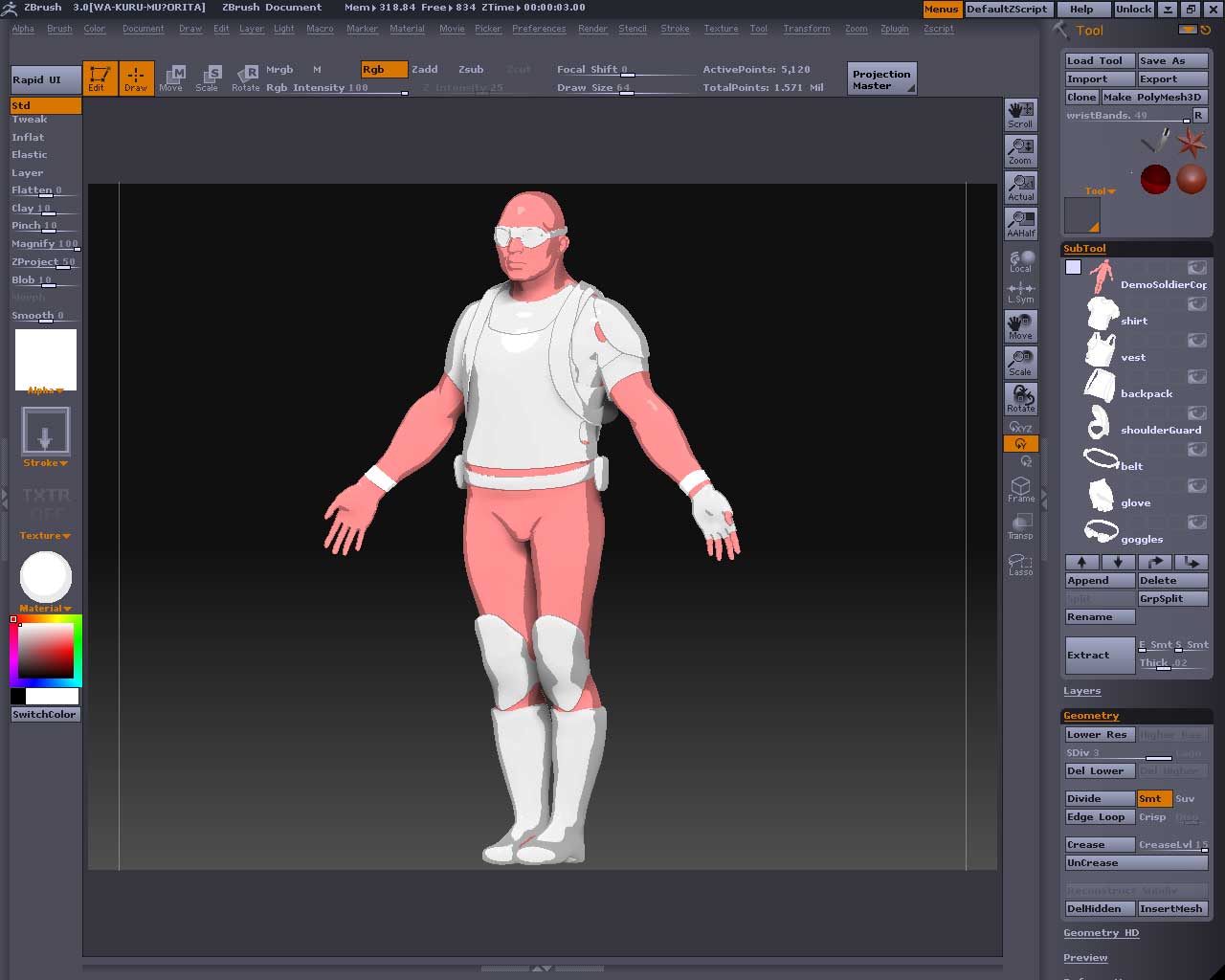
Task: Pick the simple brush tool icon
Action: click(x=1155, y=144)
